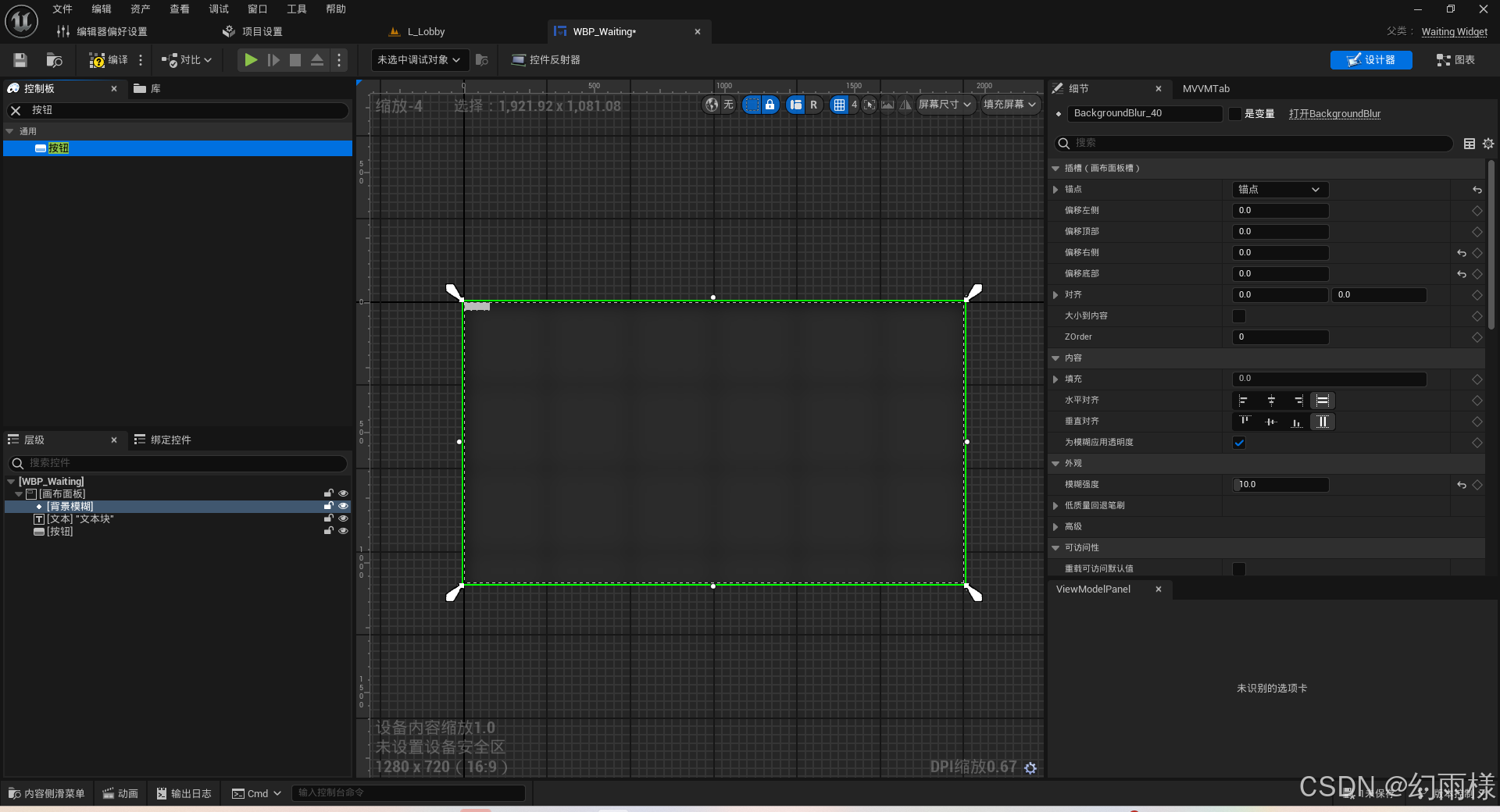The height and width of the screenshot is (812, 1500).
Task: Check the 是变量 Is Variable checkbox
Action: tap(1235, 114)
